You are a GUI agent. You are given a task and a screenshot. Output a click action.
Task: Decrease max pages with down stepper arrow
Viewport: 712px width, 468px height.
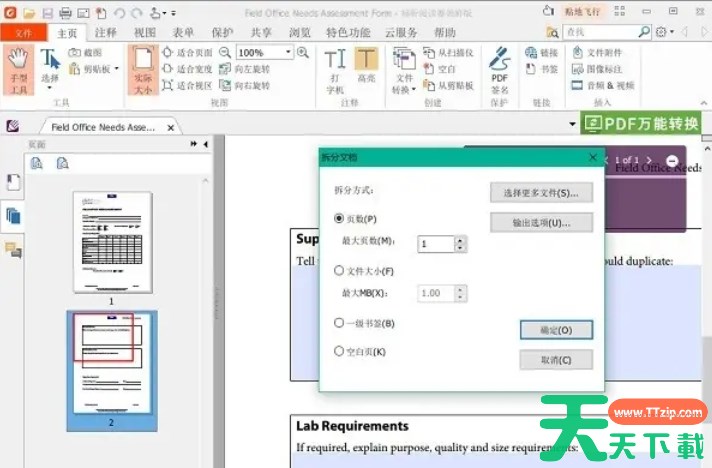(460, 248)
